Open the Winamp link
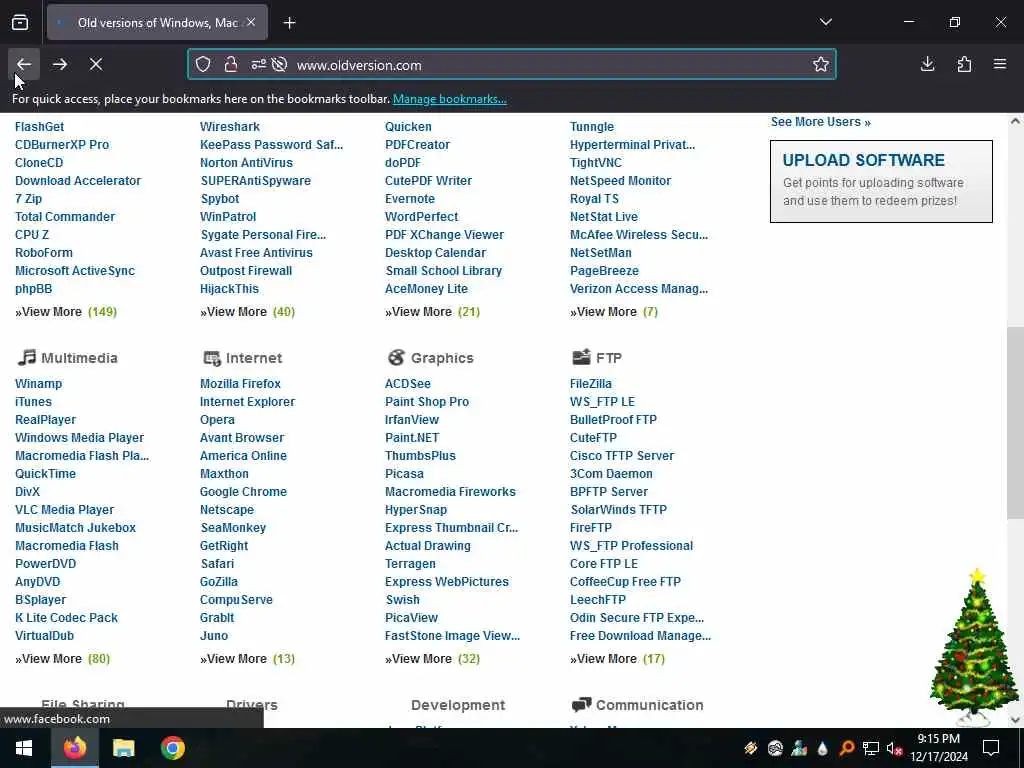This screenshot has width=1024, height=768. coord(39,384)
